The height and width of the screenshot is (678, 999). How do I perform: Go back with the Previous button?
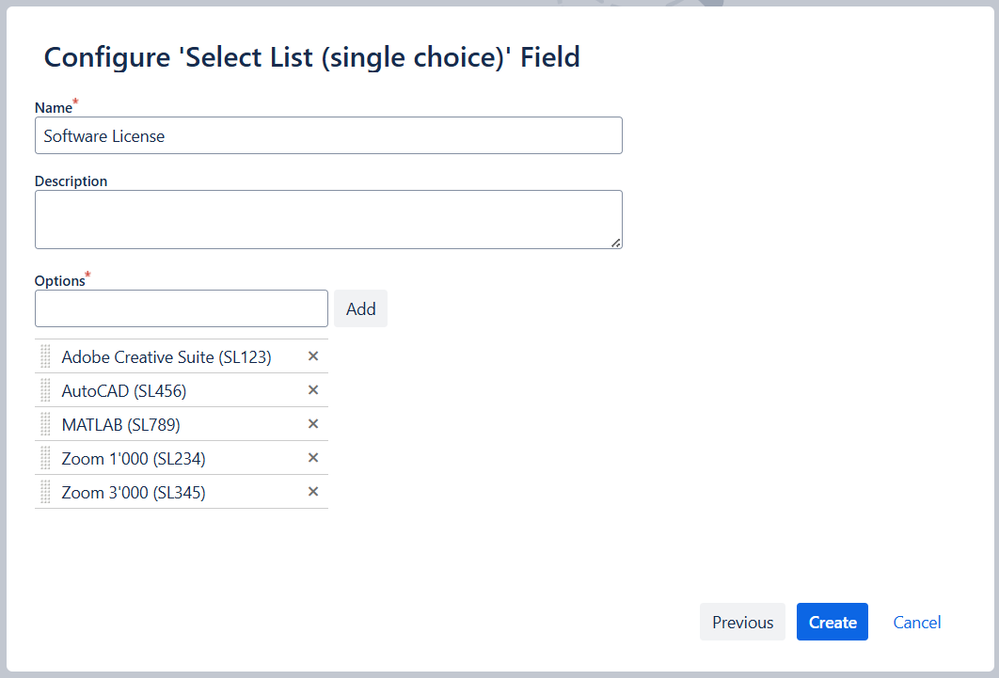pyautogui.click(x=742, y=622)
